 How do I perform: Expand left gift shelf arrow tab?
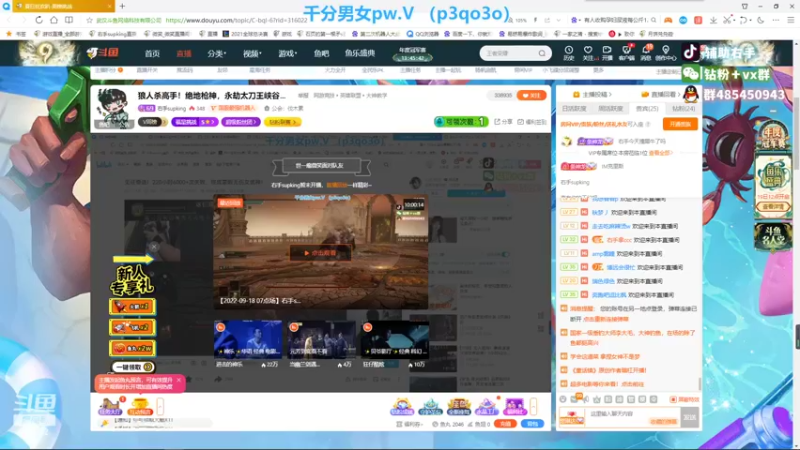pyautogui.click(x=160, y=406)
